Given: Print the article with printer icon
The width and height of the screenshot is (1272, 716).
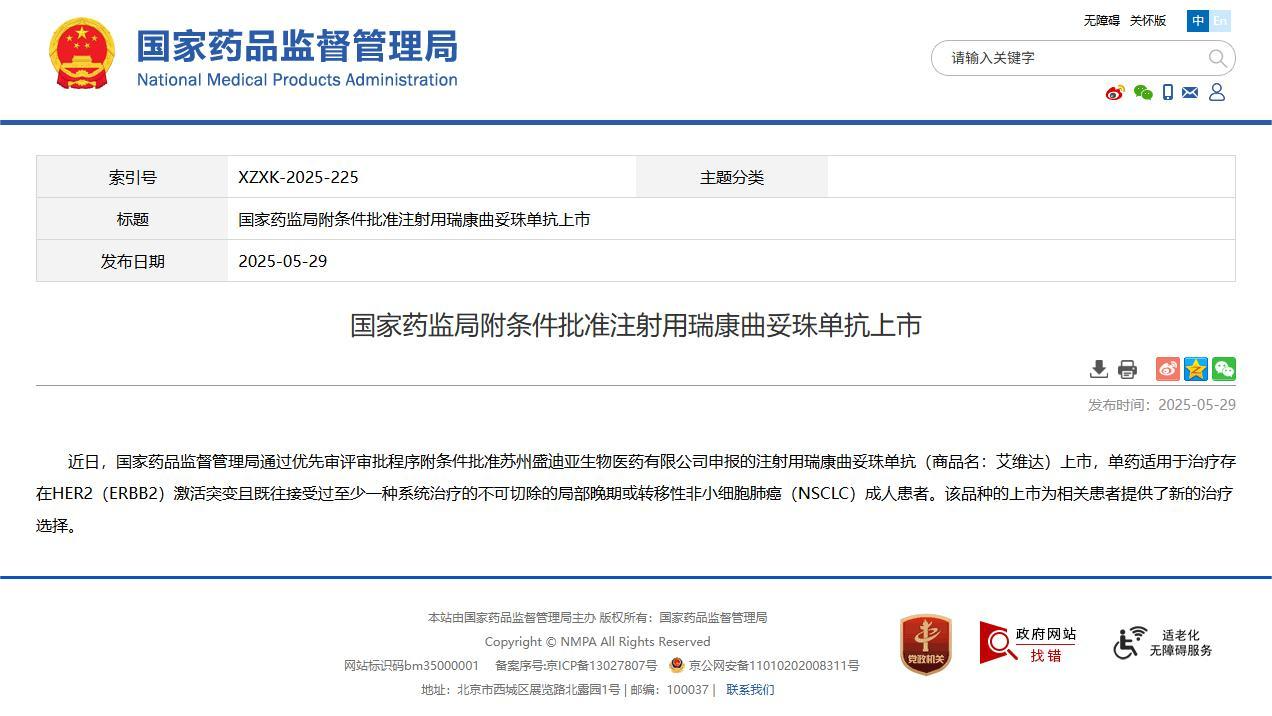Looking at the screenshot, I should tap(1127, 369).
